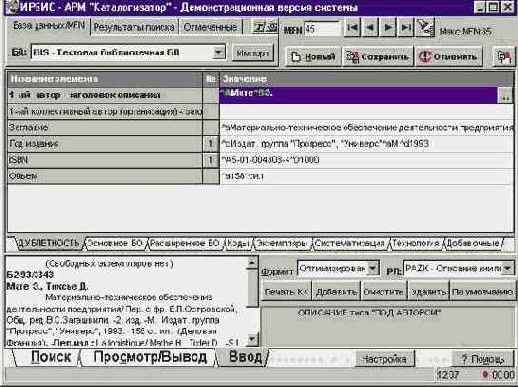
Task: Click the small icon before MFN field
Action: [x=265, y=27]
